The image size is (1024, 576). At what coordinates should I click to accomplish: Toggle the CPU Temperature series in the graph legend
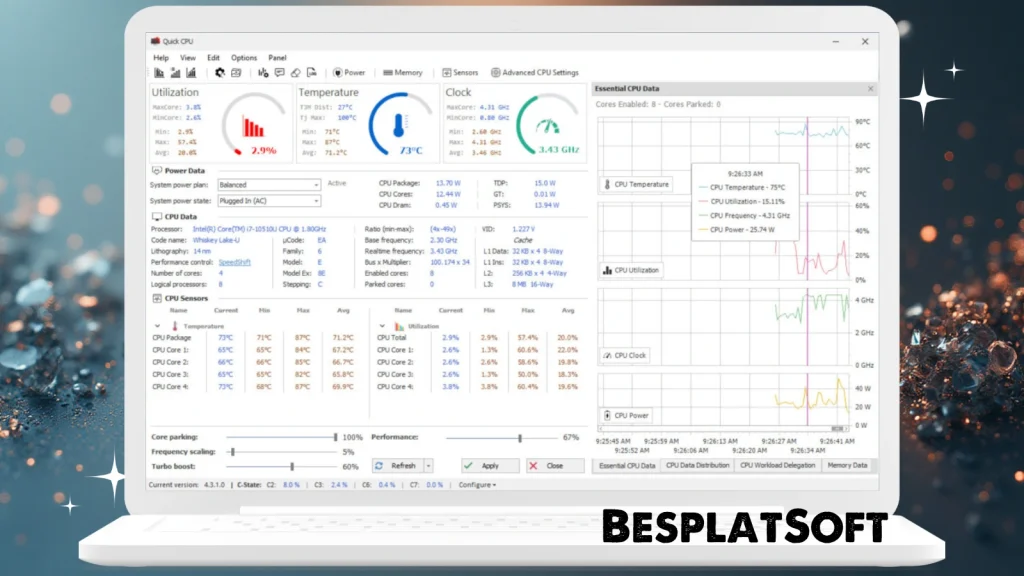[x=746, y=186]
